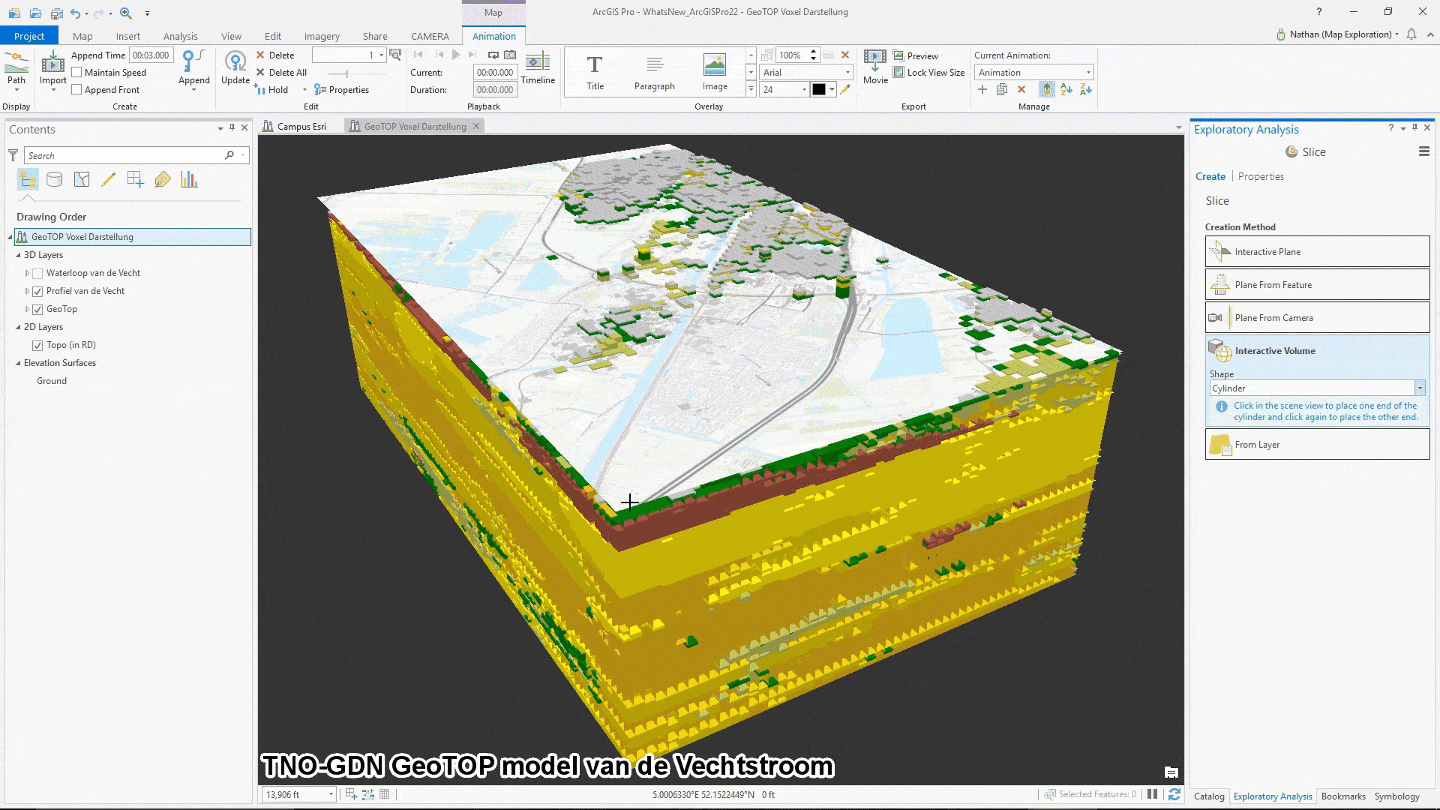Click the Import animation icon

52,66
